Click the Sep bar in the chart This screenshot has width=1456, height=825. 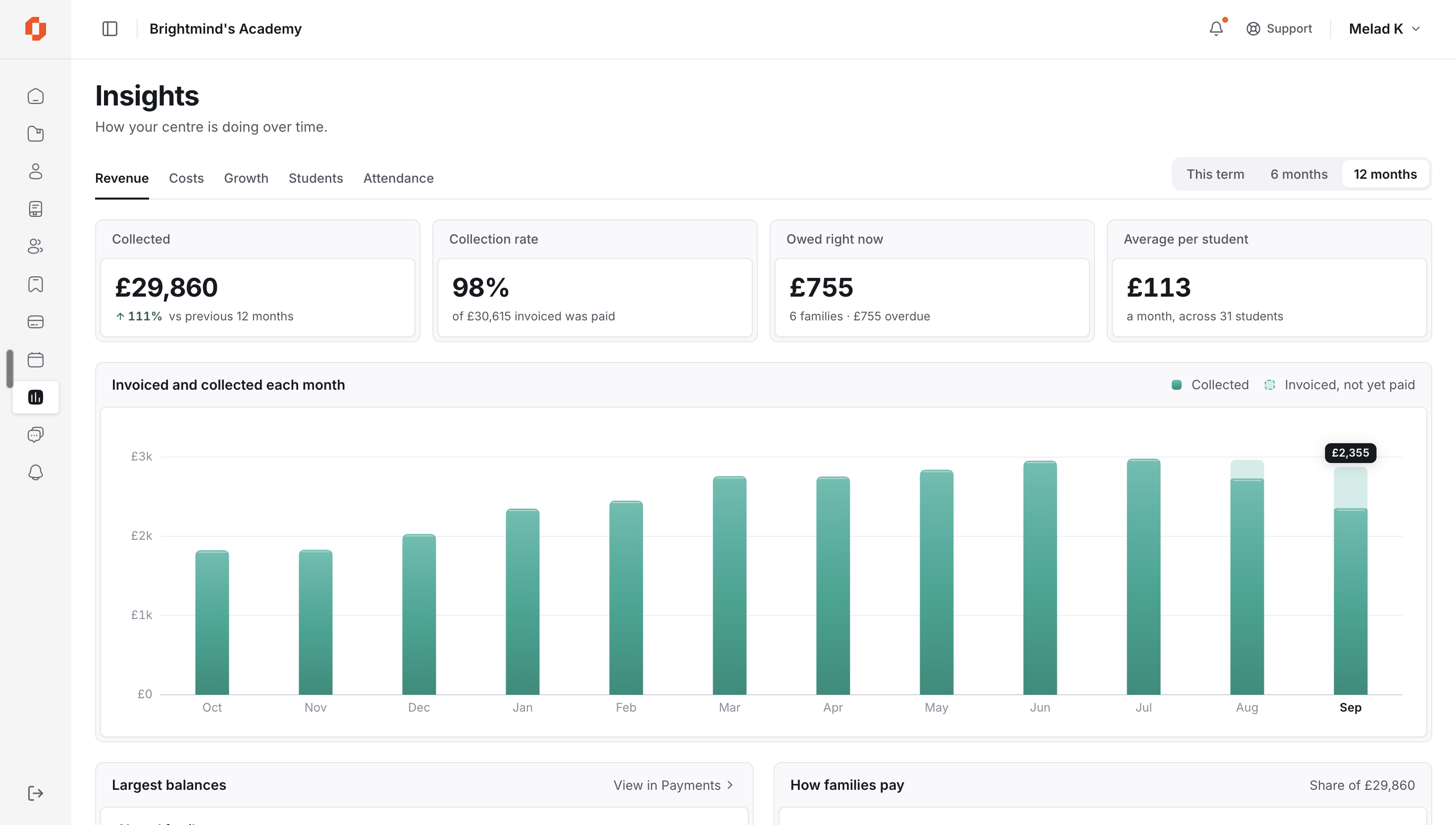coord(1351,581)
